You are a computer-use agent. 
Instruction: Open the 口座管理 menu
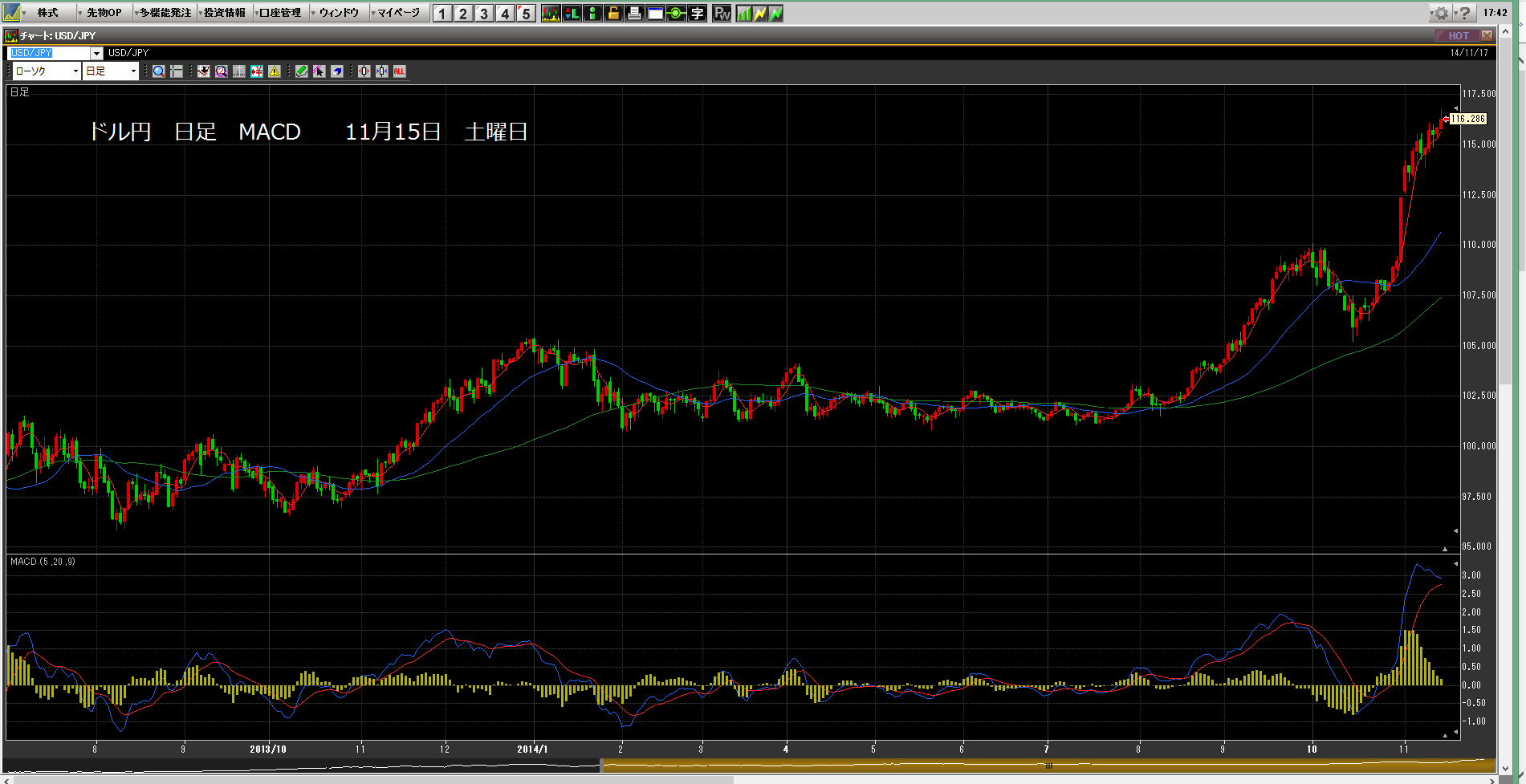pos(280,13)
